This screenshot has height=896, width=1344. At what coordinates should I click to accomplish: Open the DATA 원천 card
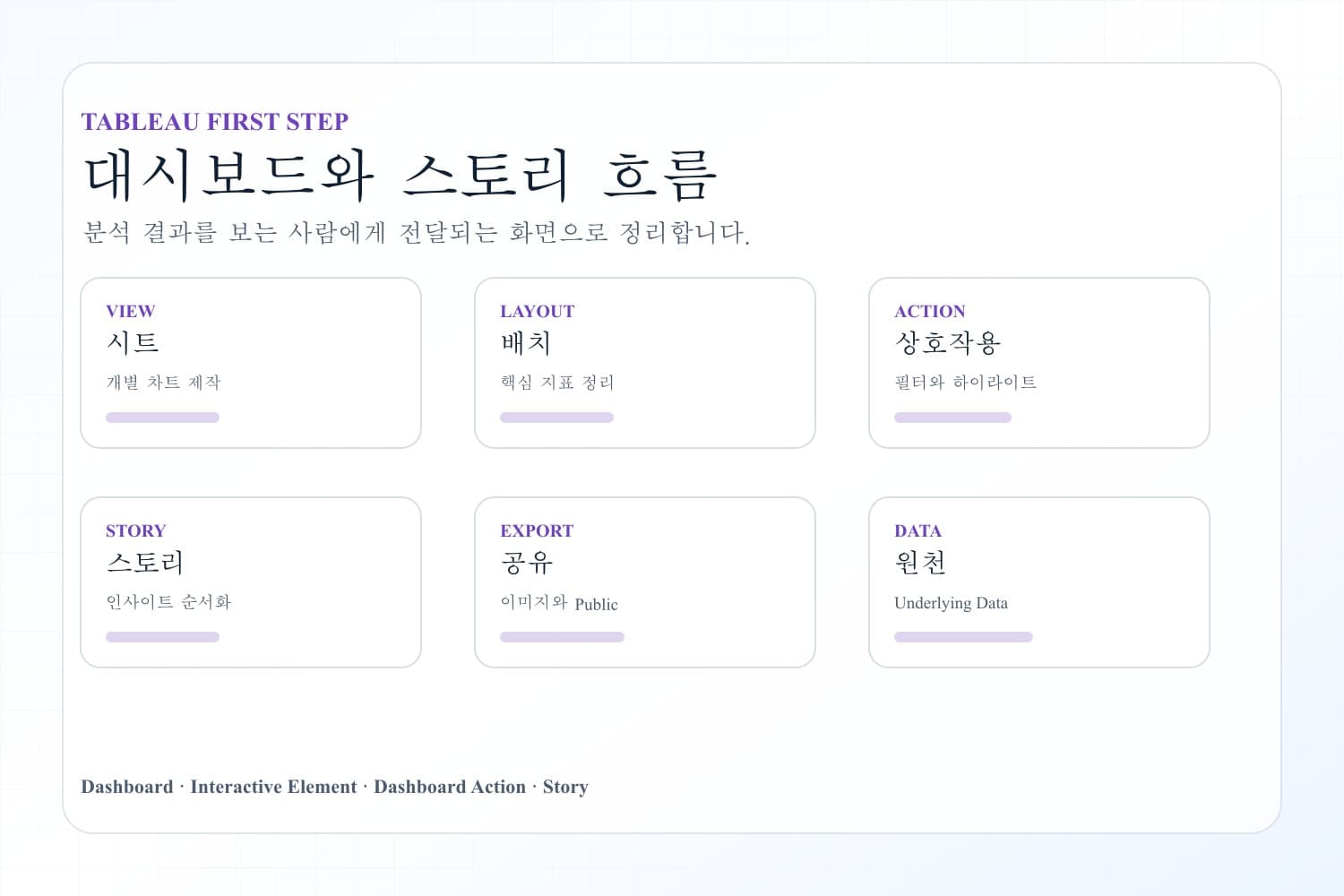(1039, 582)
